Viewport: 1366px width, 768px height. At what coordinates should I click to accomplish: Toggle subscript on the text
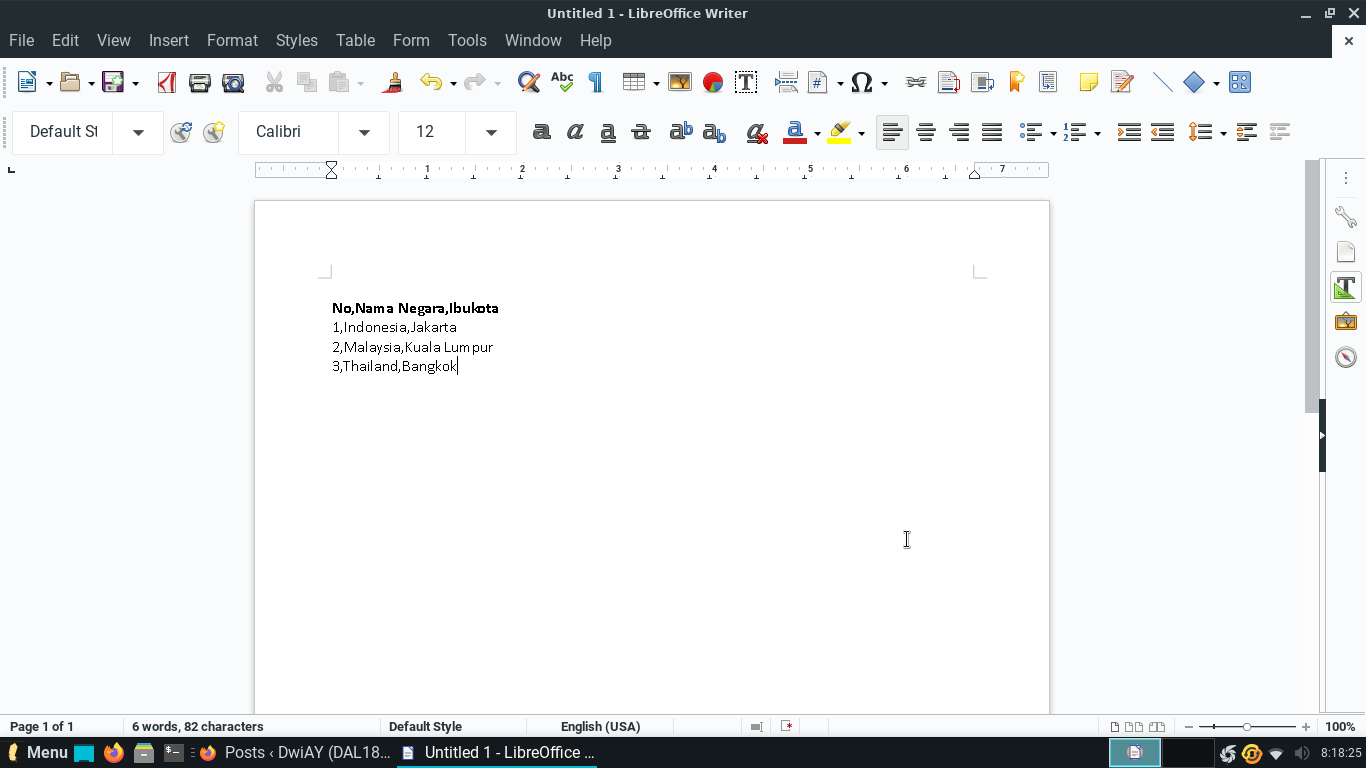click(x=713, y=131)
